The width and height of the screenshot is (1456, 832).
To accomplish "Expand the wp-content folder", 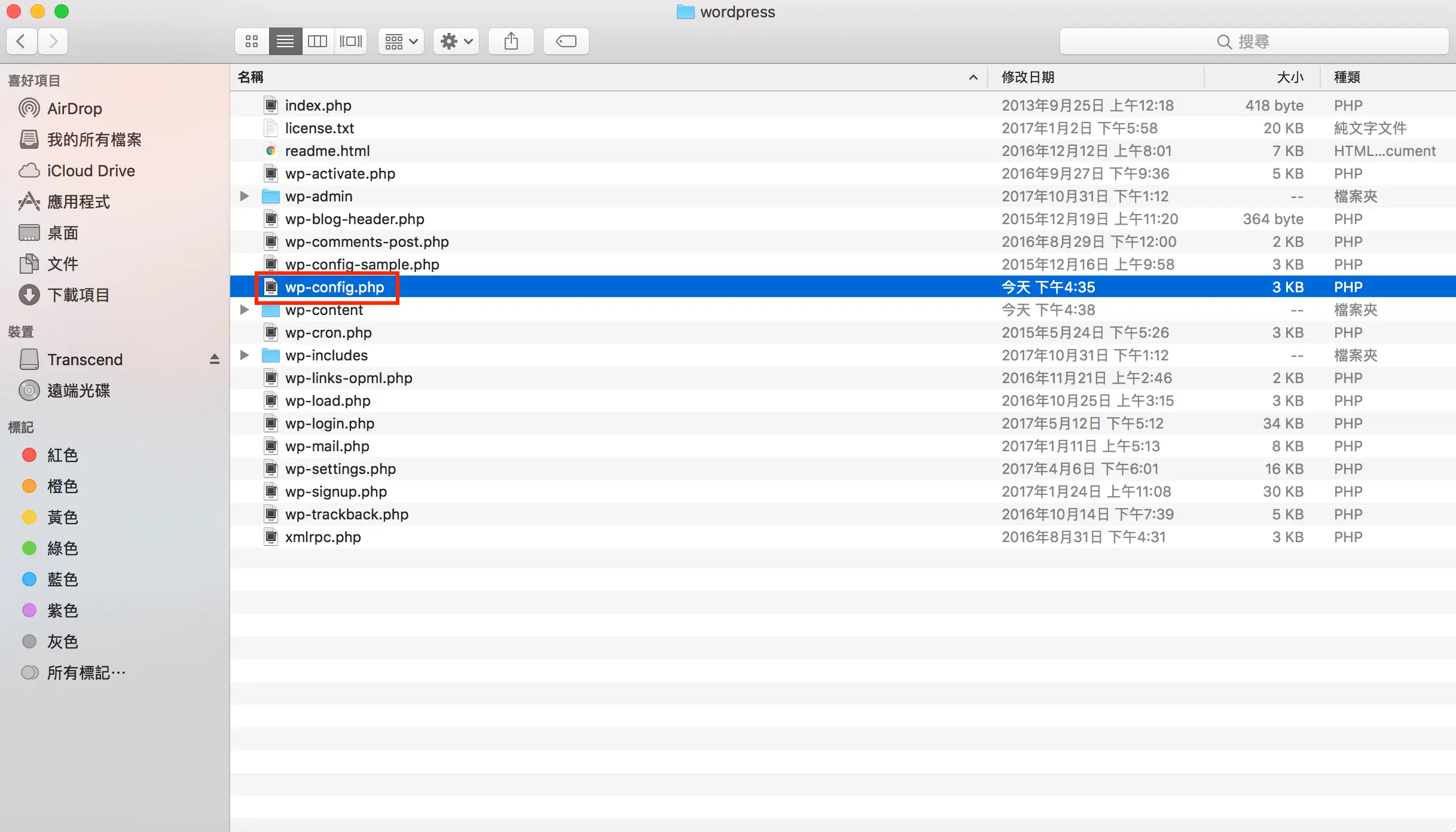I will 244,310.
